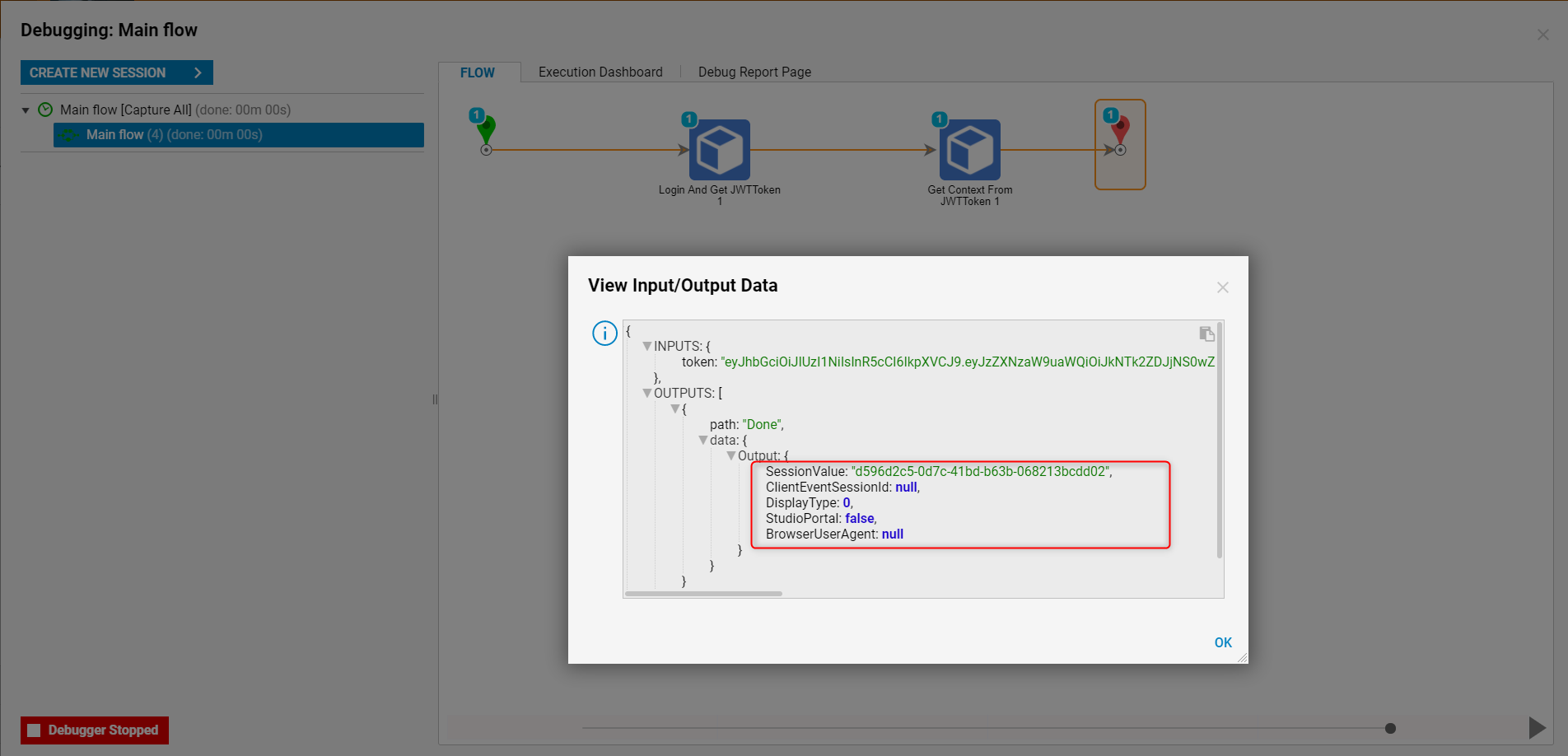
Task: Click the panel splitter handle
Action: 435,399
